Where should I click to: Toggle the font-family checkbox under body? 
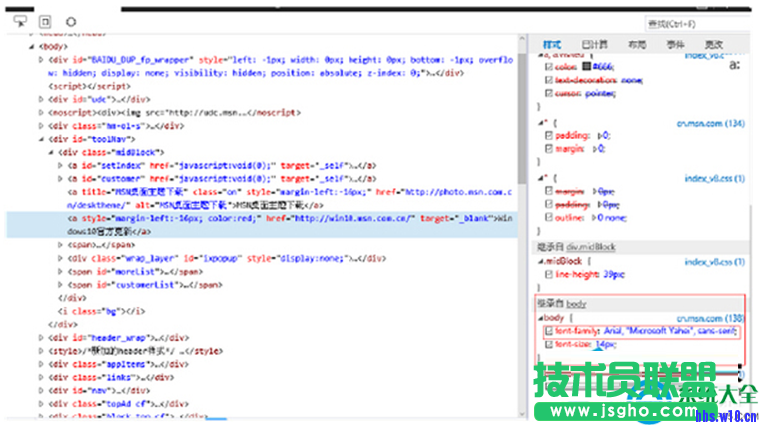549,331
